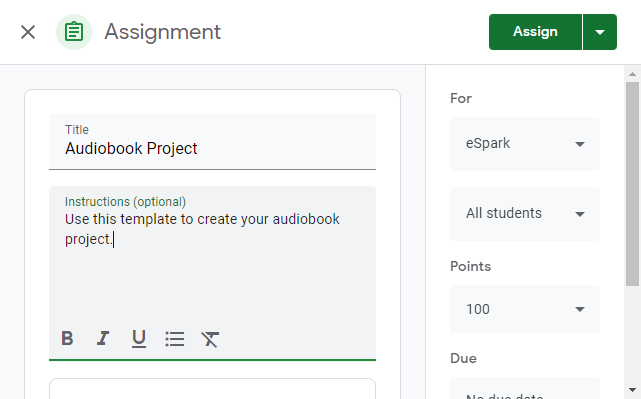Toggle italic formatting
This screenshot has height=399, width=641.
(103, 338)
